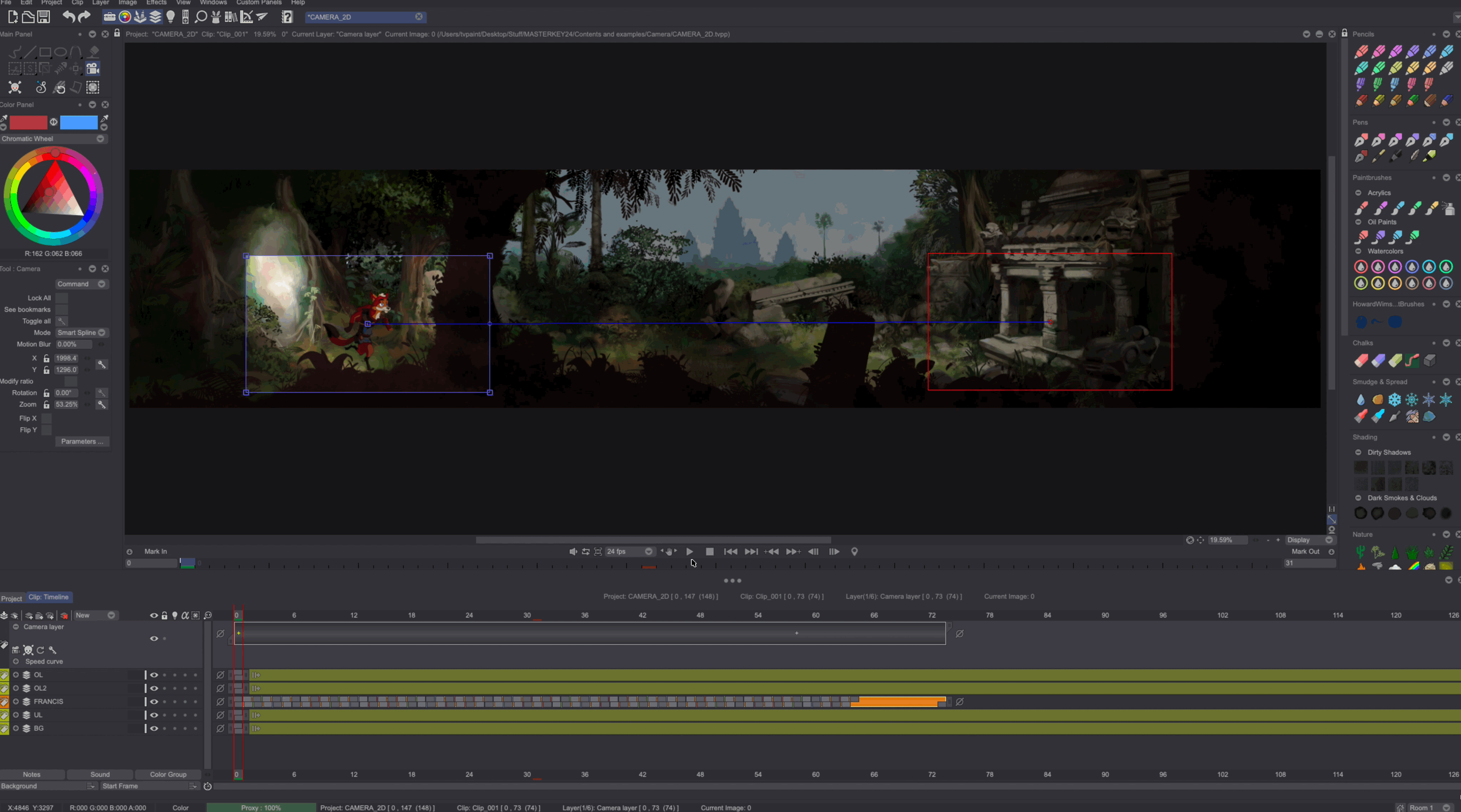This screenshot has width=1461, height=812.
Task: Open the Color Group section
Action: [x=168, y=774]
